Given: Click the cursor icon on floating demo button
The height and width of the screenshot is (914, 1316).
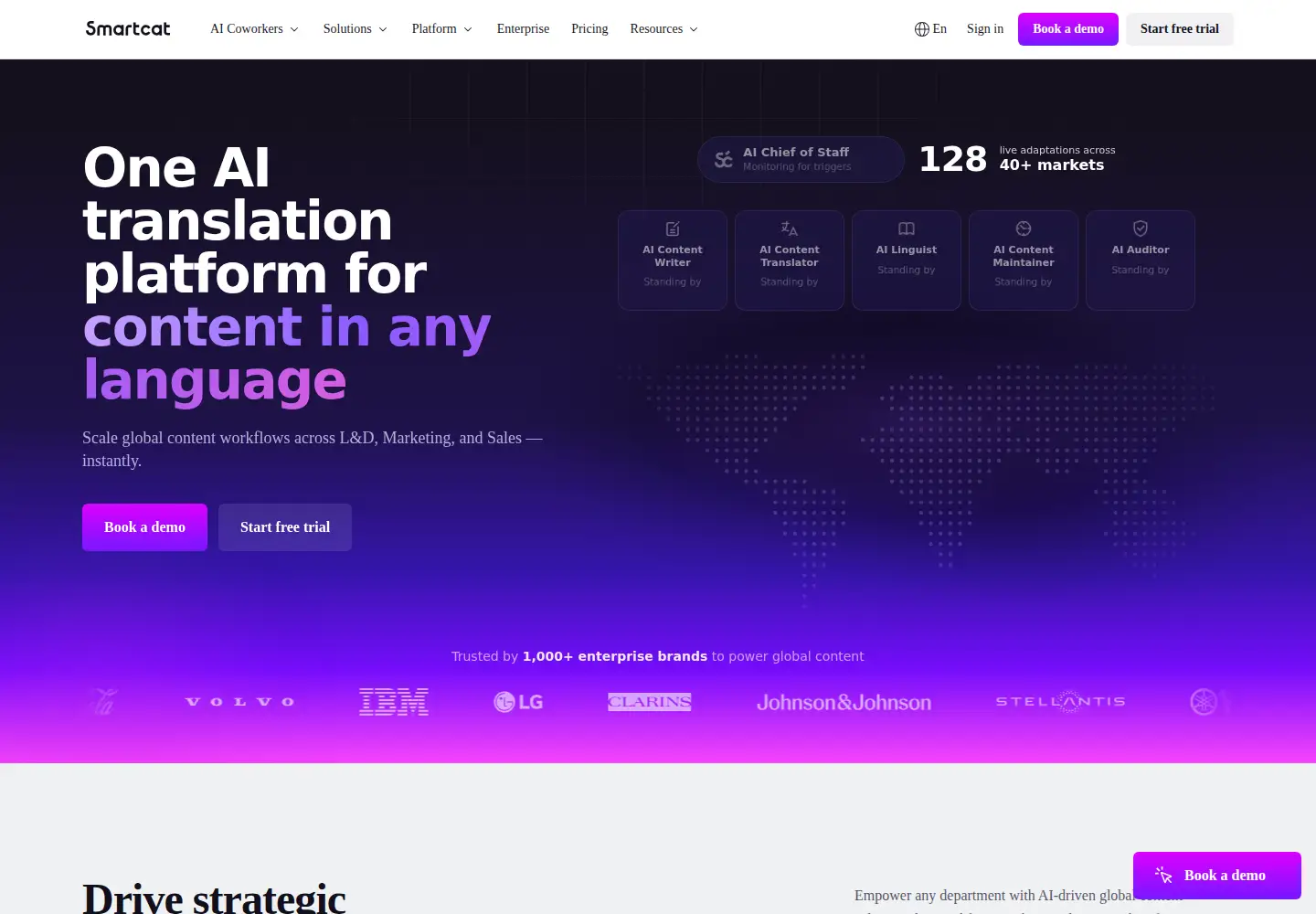Looking at the screenshot, I should [1163, 876].
